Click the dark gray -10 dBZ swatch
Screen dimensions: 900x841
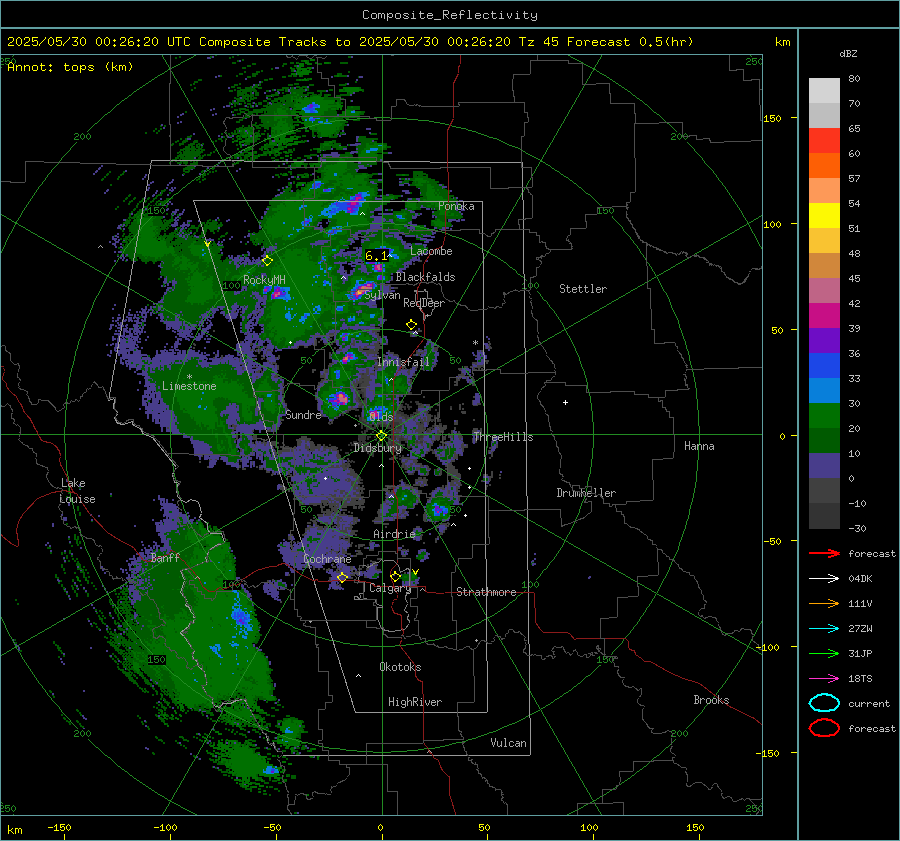824,515
